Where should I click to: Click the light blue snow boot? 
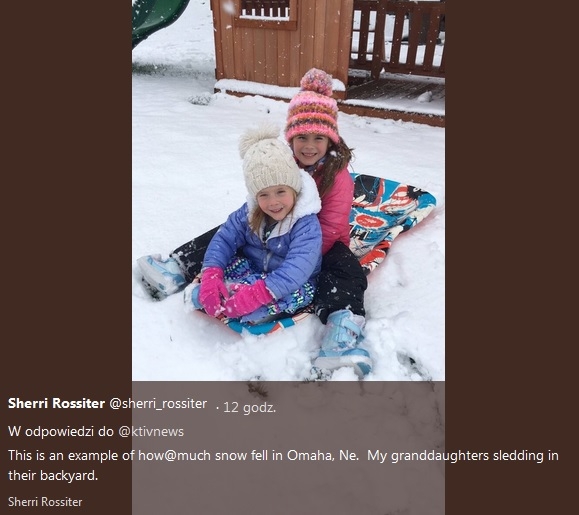click(x=342, y=342)
